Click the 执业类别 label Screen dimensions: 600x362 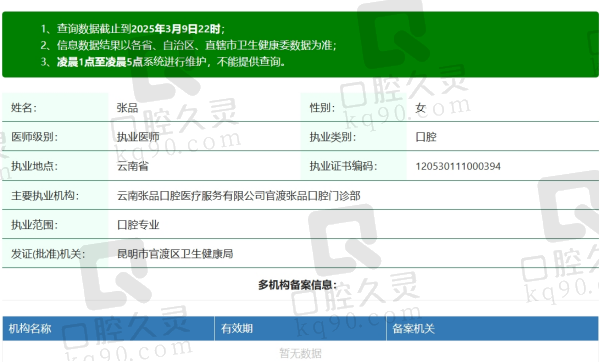(333, 137)
